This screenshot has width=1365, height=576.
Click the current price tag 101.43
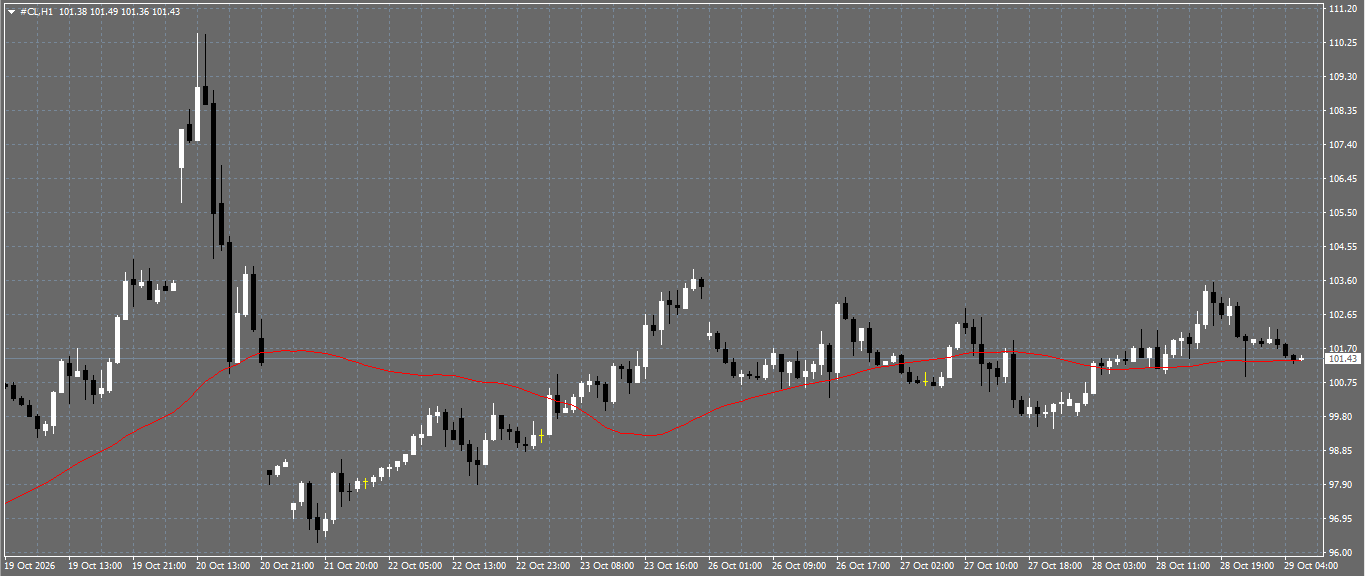(1342, 358)
